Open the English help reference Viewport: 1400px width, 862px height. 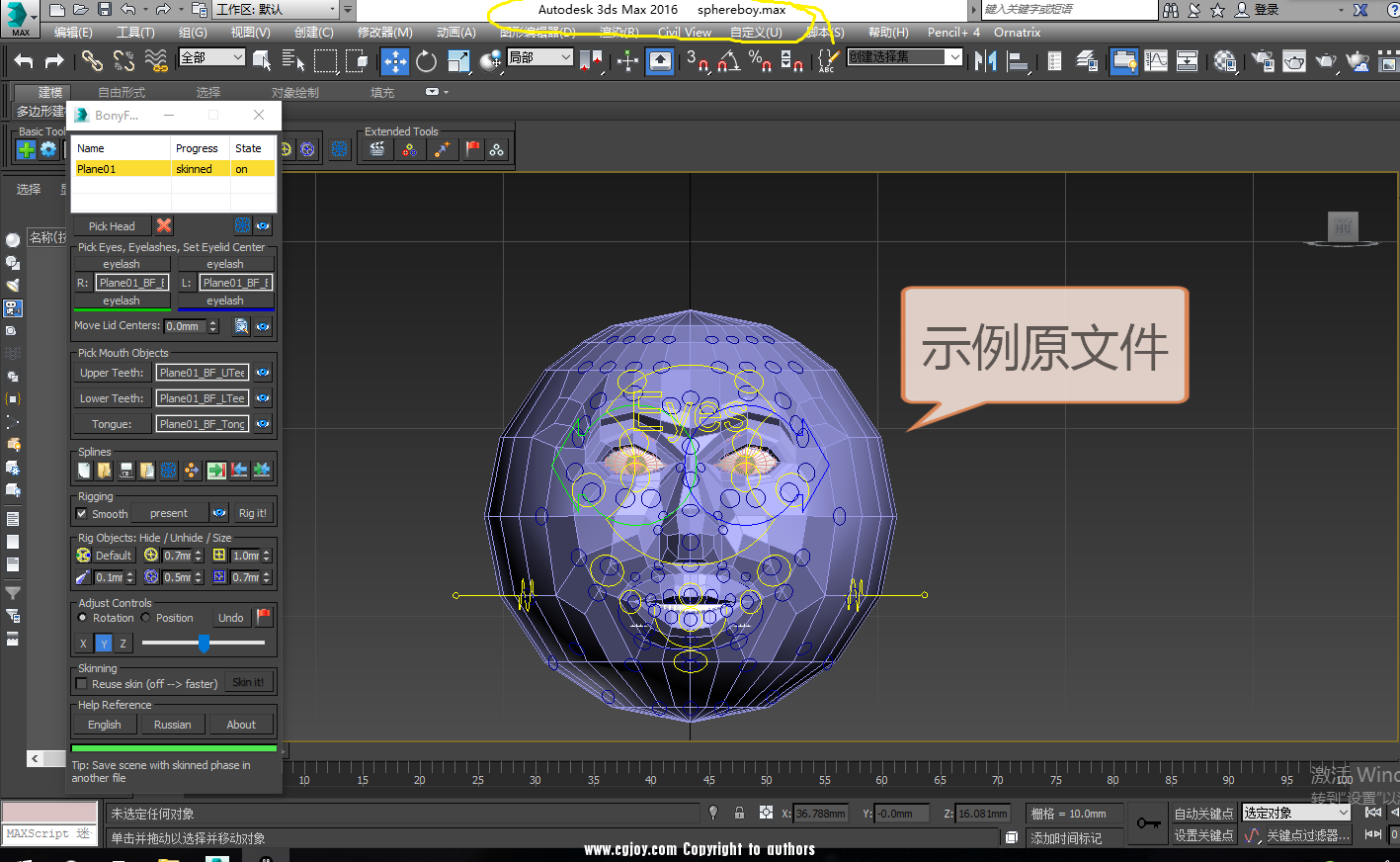point(105,725)
